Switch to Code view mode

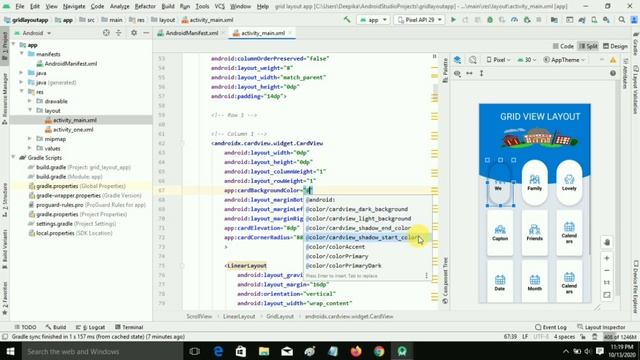click(x=563, y=46)
